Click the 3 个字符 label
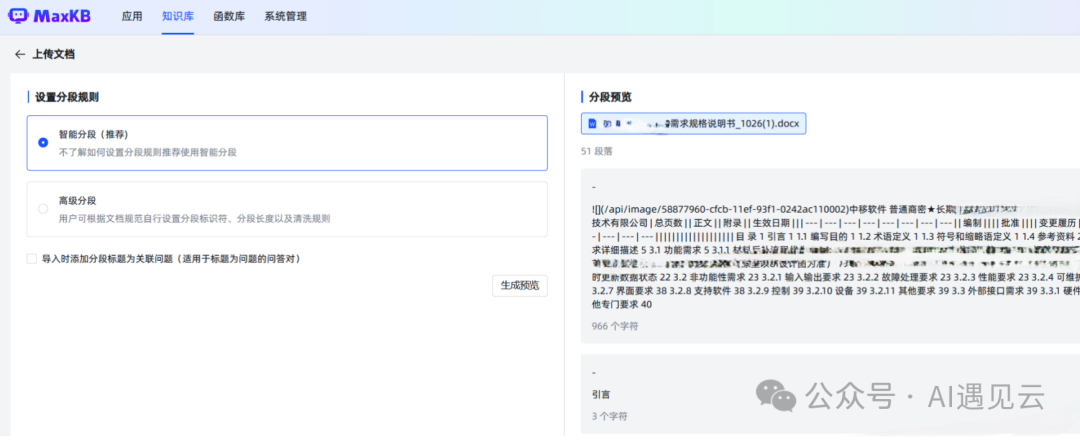The width and height of the screenshot is (1080, 440). 610,416
